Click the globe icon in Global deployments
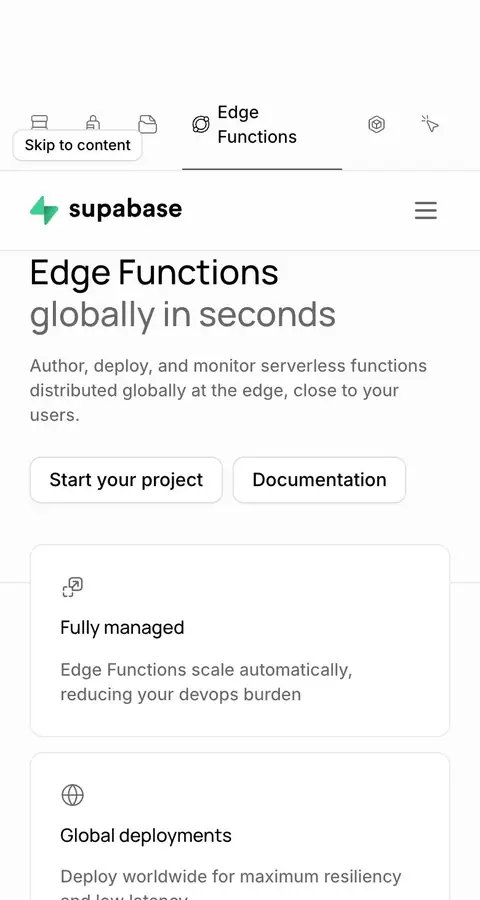Screen dimensions: 480x900 [x=72, y=796]
